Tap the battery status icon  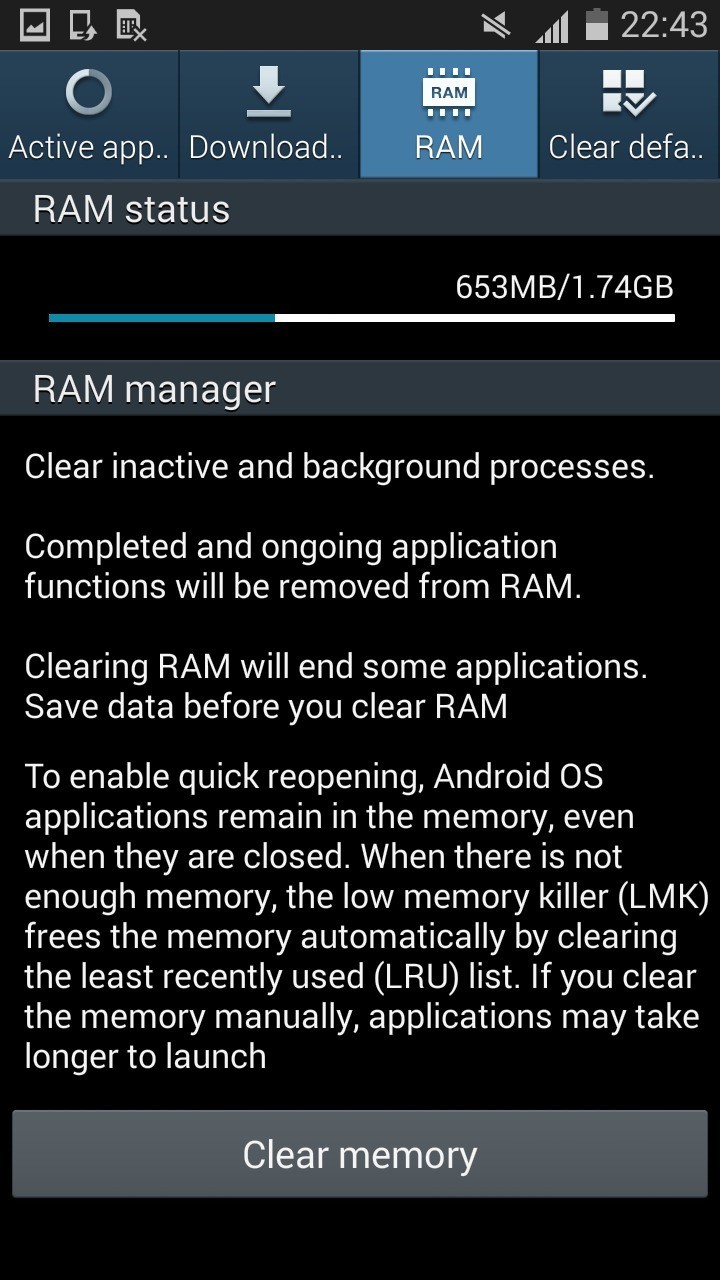[597, 24]
